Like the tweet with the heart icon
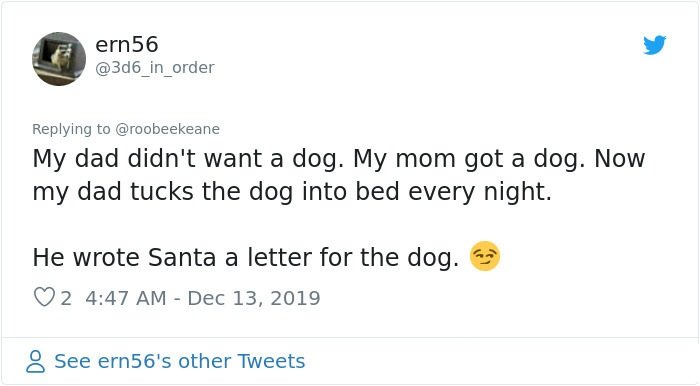This screenshot has height=386, width=700. click(x=44, y=297)
